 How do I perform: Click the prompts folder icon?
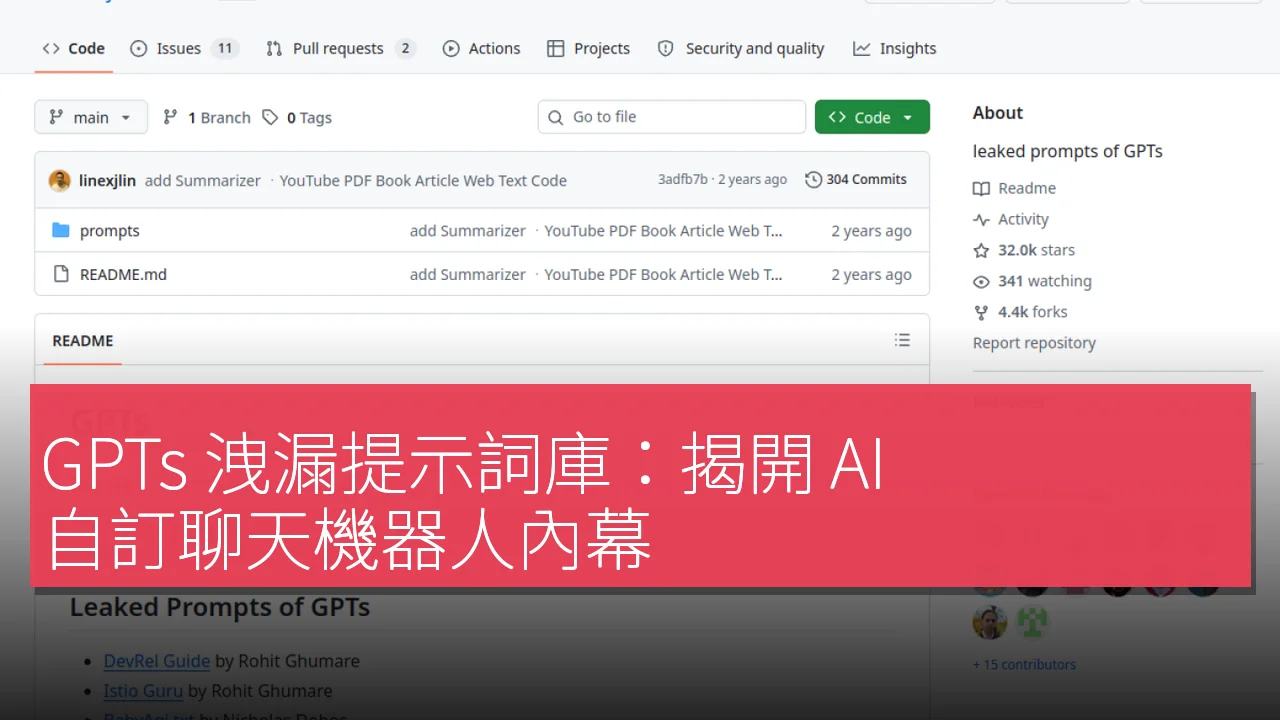pyautogui.click(x=61, y=230)
